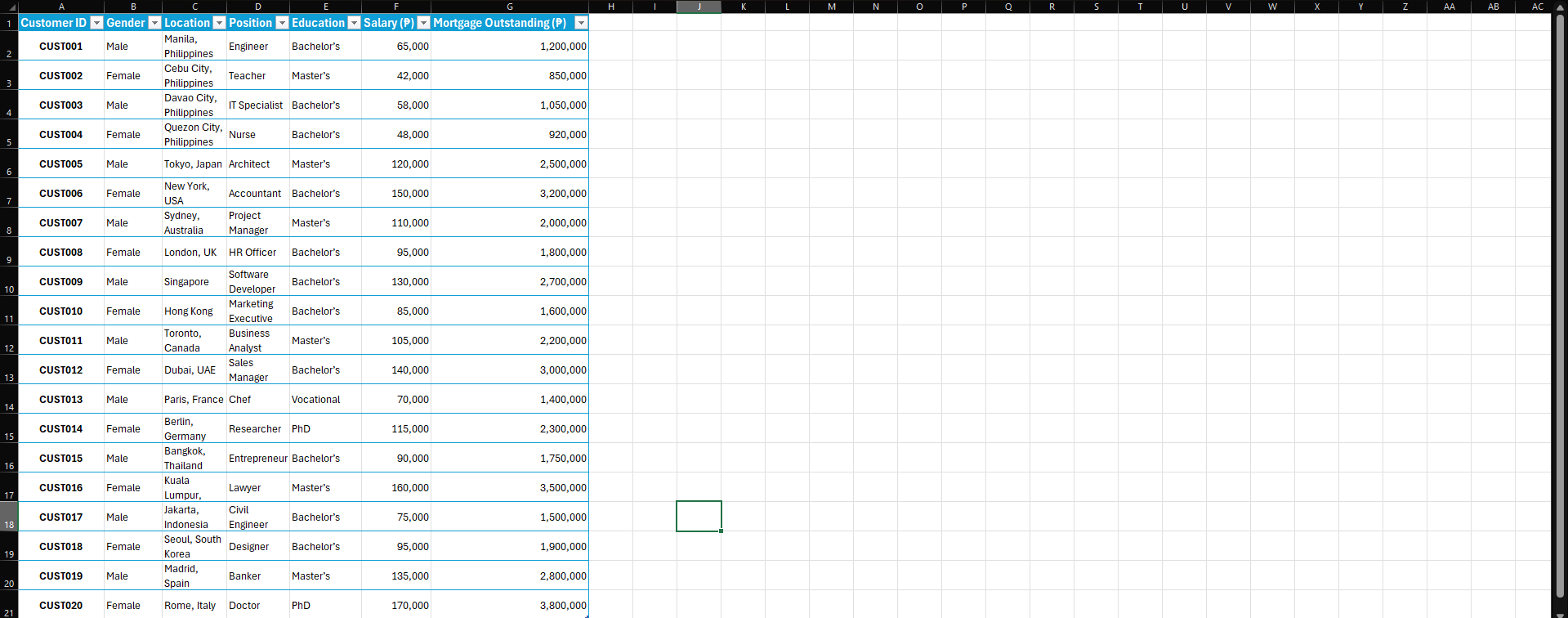Open the Location column filter dropdown
The width and height of the screenshot is (1568, 618).
219,23
